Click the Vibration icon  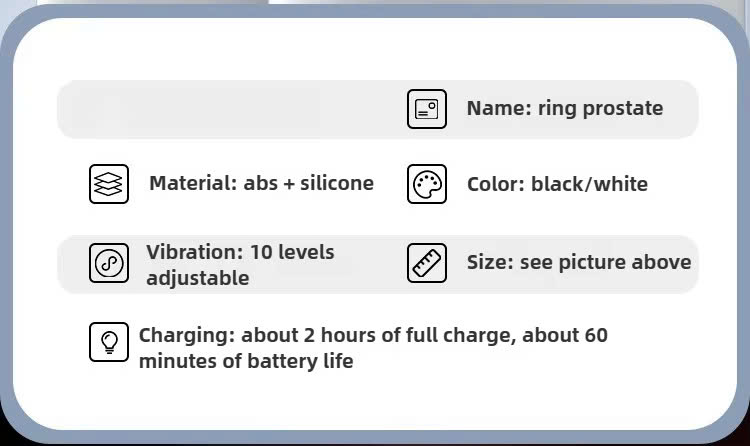tap(109, 264)
